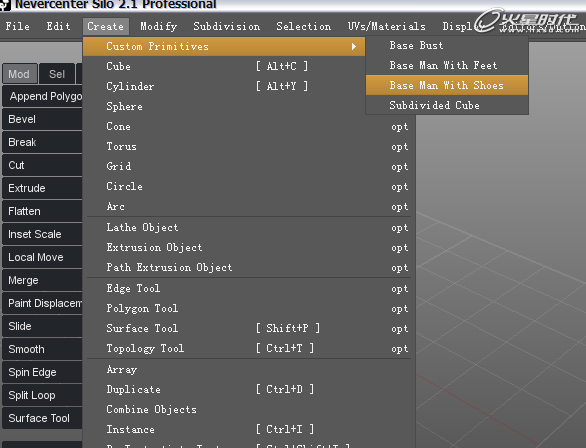
Task: Open options for Path Extrusion Object
Action: tap(400, 268)
